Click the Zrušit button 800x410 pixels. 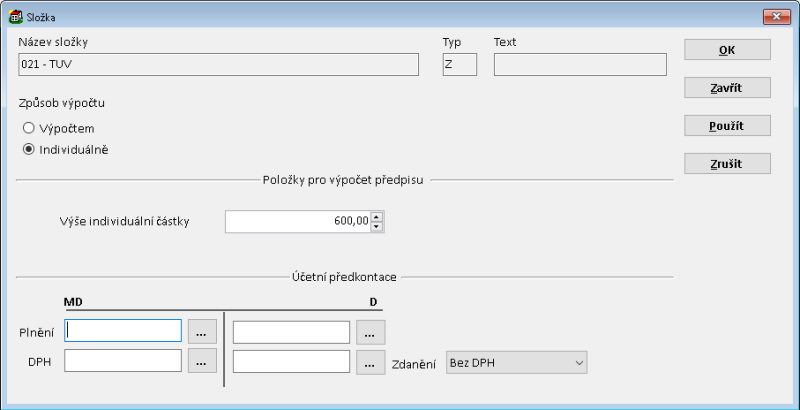point(727,163)
